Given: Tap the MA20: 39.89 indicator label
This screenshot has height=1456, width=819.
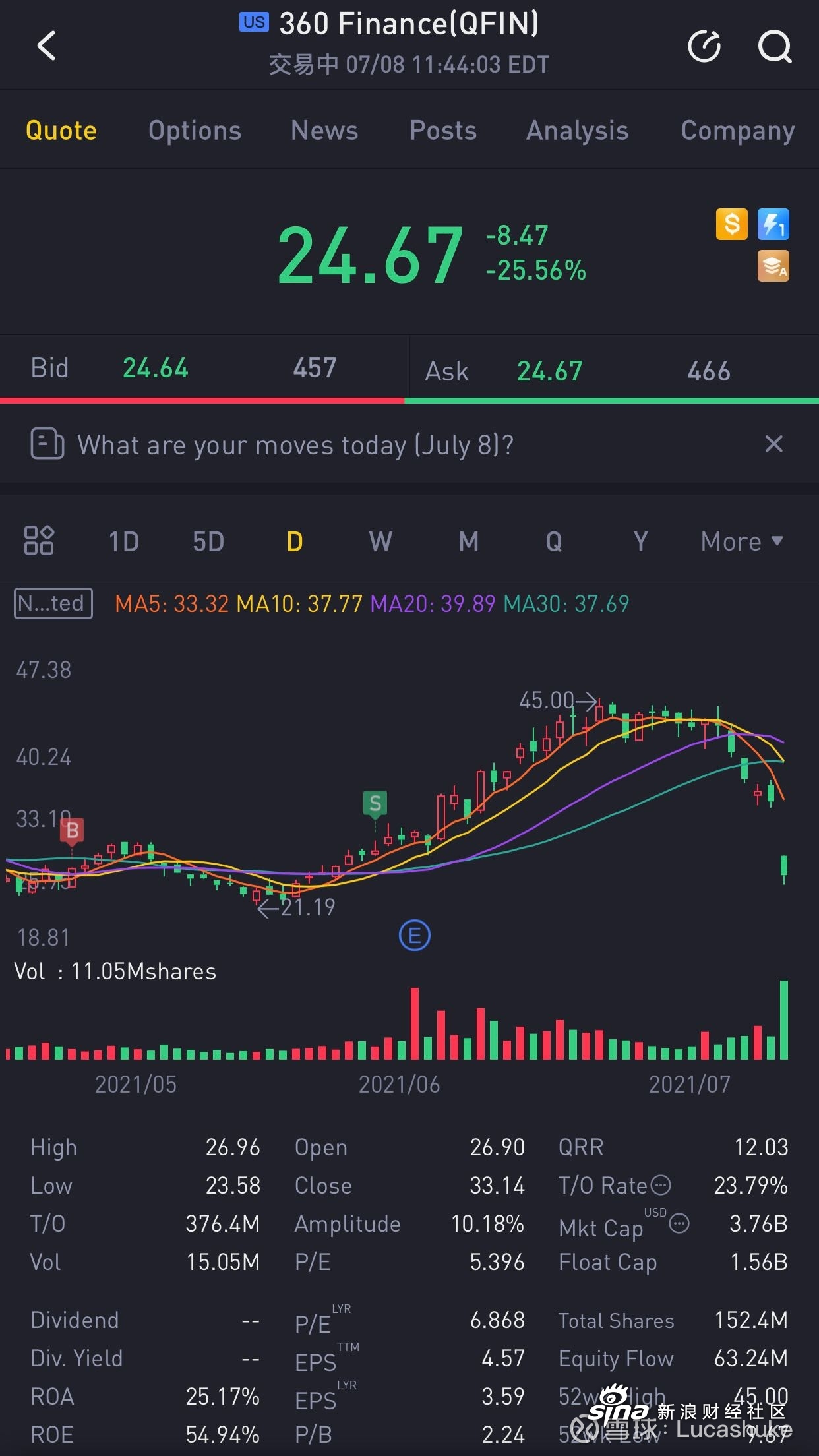Looking at the screenshot, I should pyautogui.click(x=433, y=603).
